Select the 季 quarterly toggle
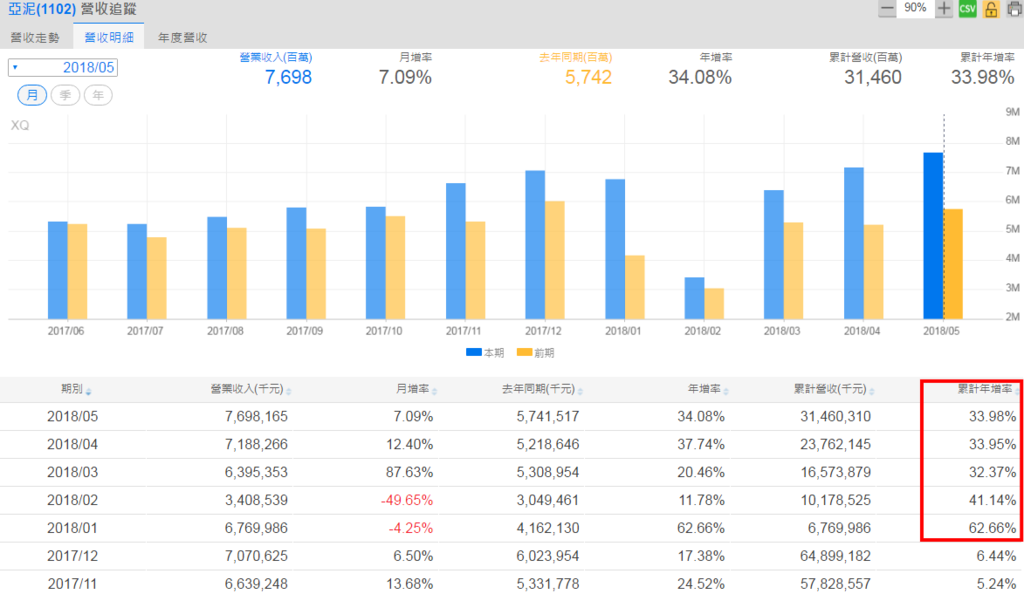This screenshot has height=594, width=1024. click(65, 95)
